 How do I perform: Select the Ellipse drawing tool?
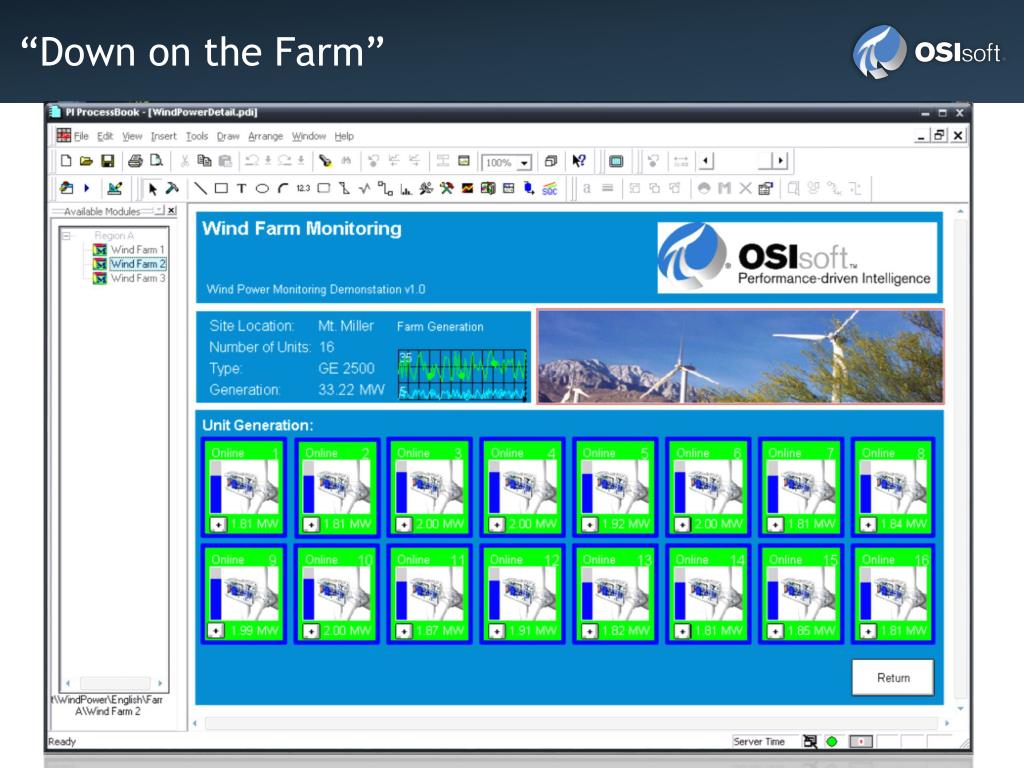pos(262,189)
